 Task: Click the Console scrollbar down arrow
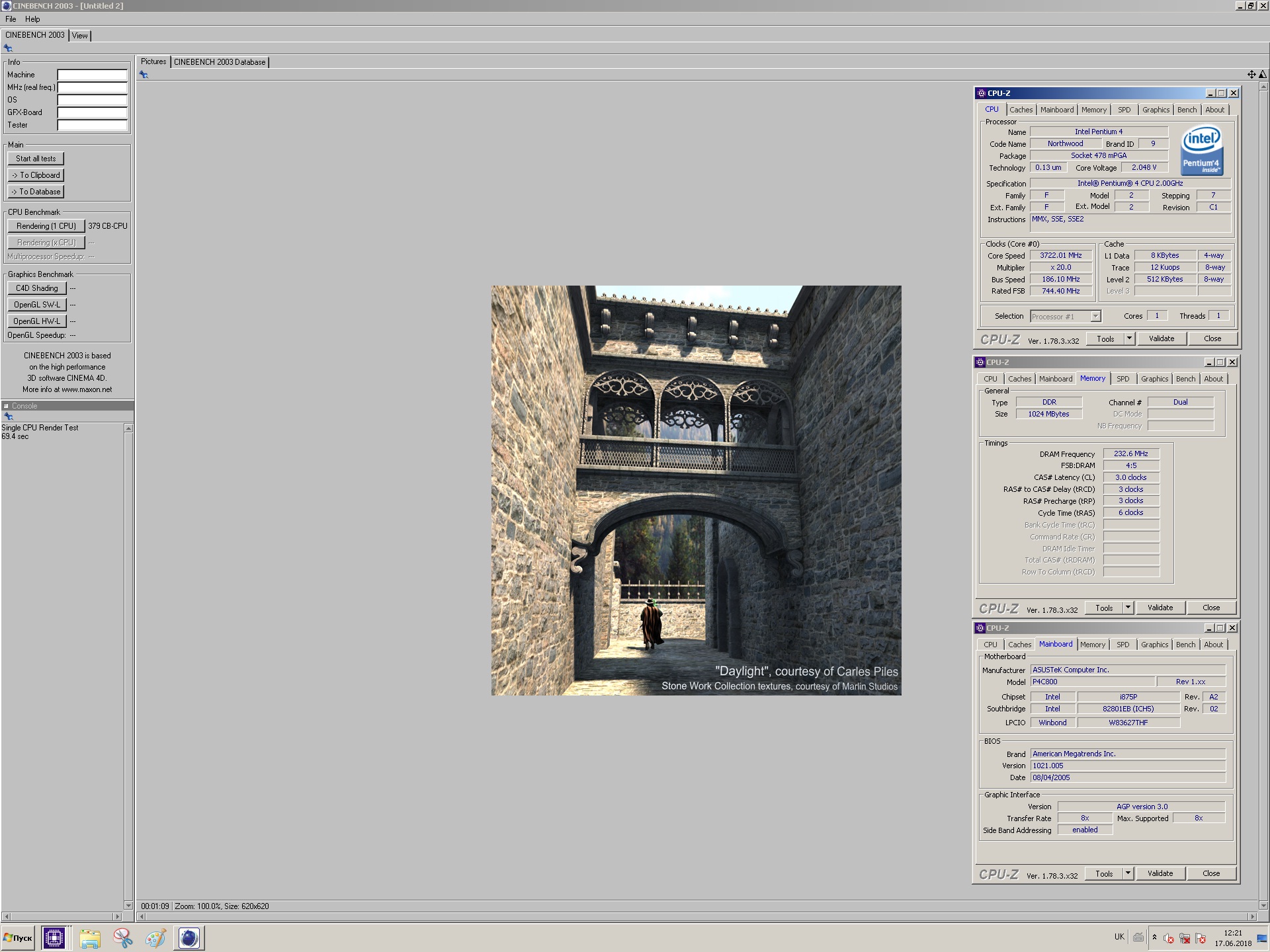pos(128,905)
